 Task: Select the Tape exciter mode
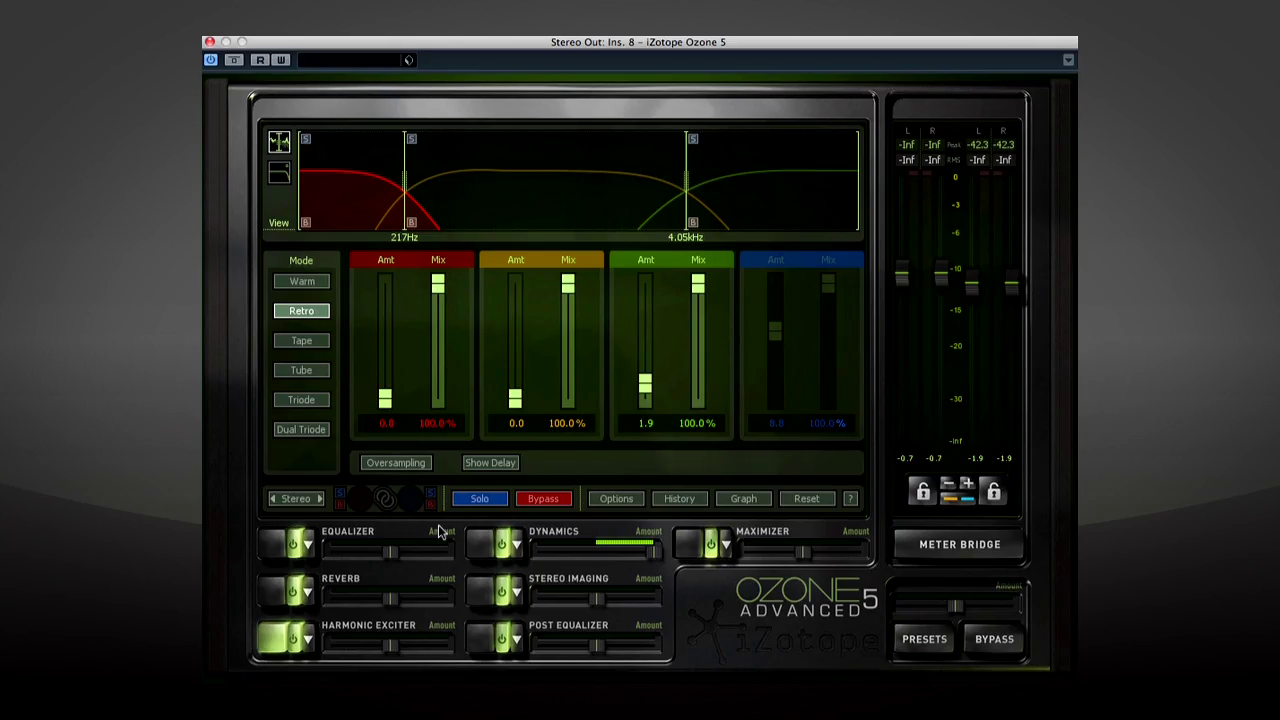(x=301, y=340)
